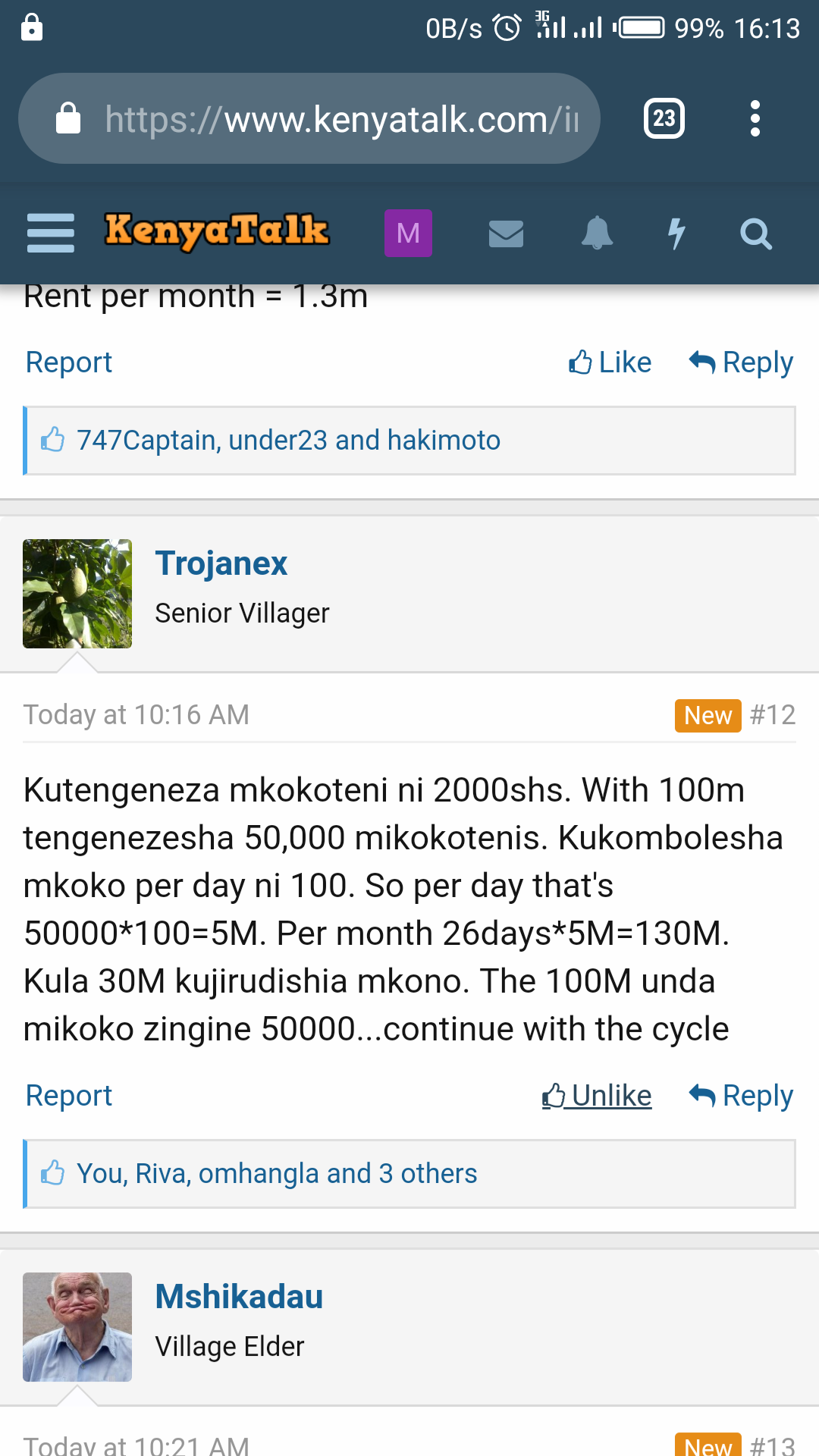The height and width of the screenshot is (1456, 819).
Task: View Mshikadau's avatar picture
Action: coord(77,1327)
